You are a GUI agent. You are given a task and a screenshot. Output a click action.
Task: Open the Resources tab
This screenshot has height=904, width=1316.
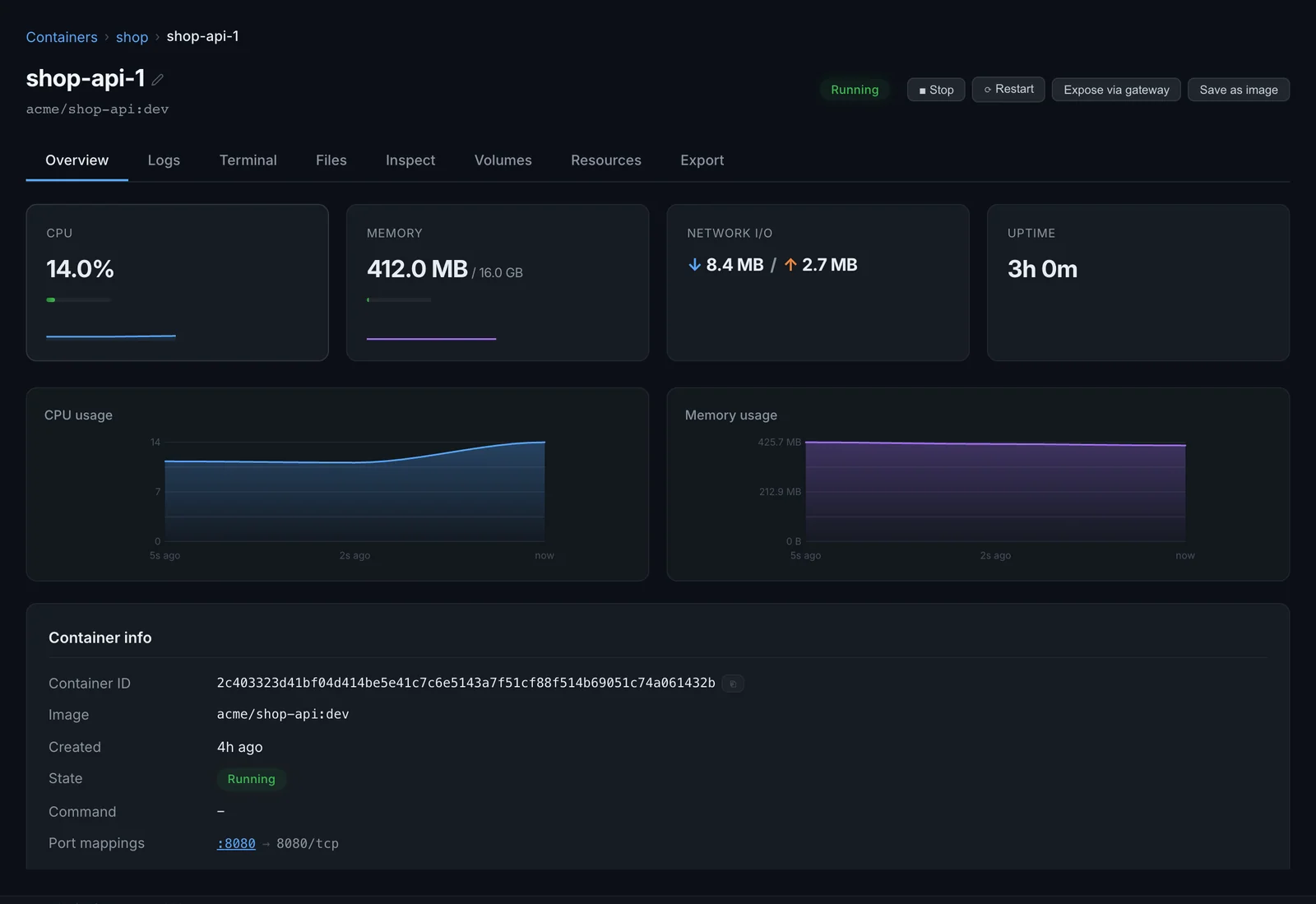tap(606, 160)
